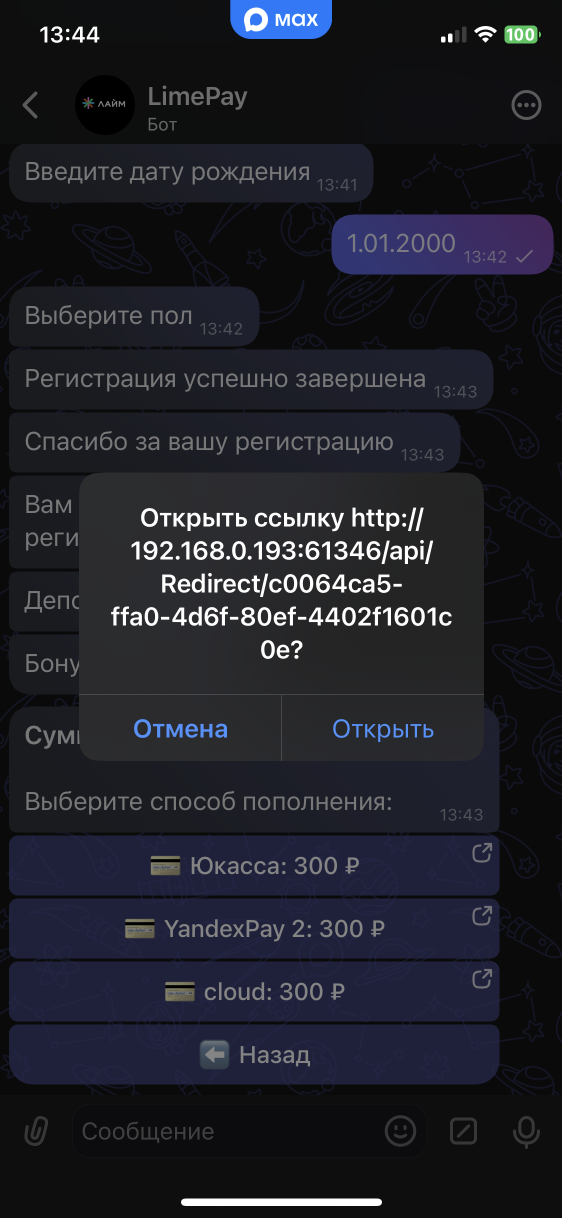
Task: Choose Юкасса: 300 ₽ payment method
Action: [254, 866]
